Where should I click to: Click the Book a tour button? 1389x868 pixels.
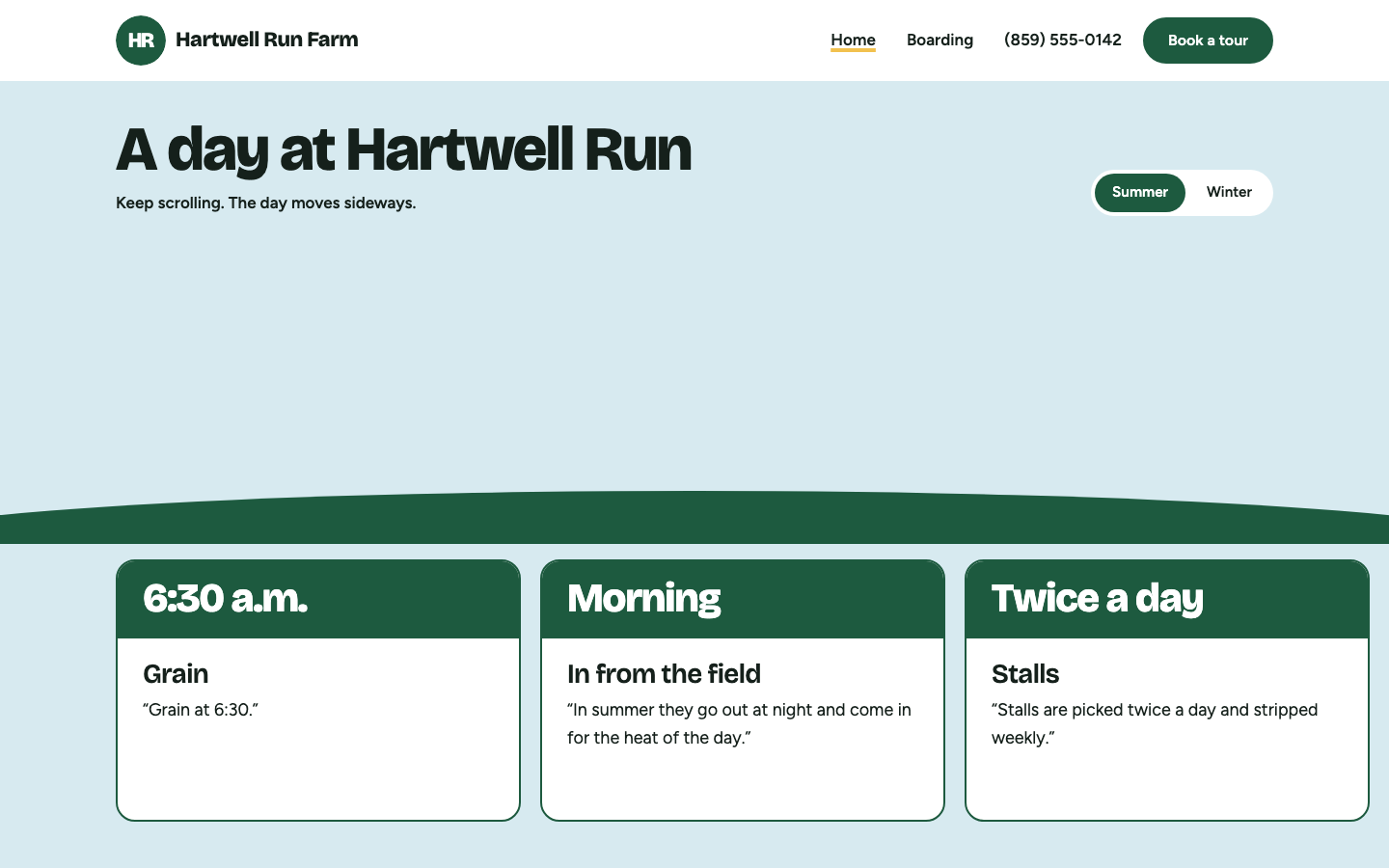point(1208,41)
